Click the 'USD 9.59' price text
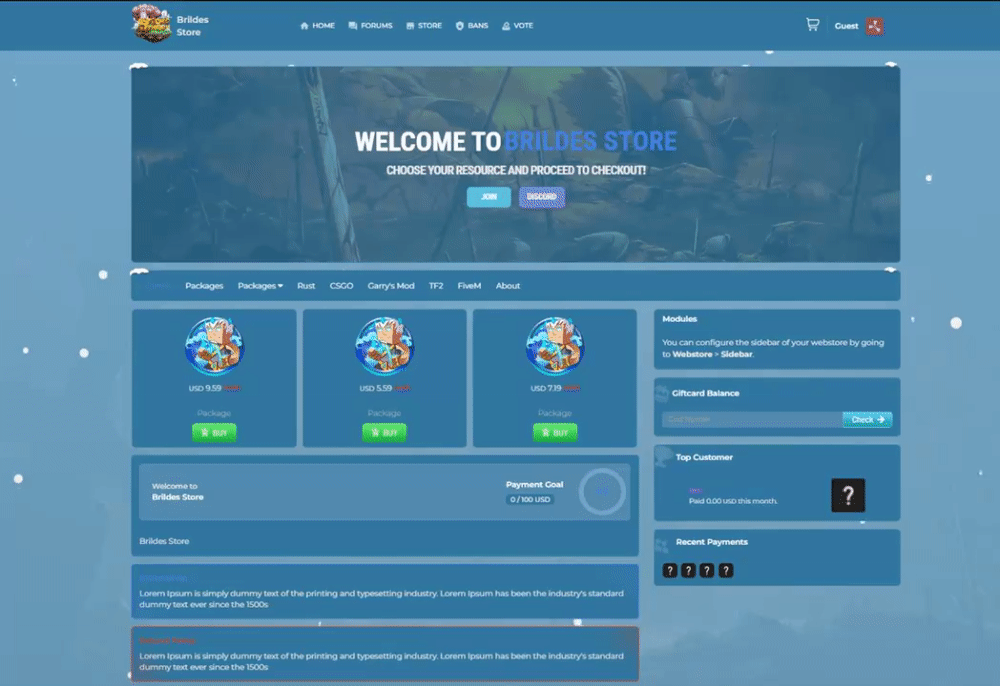1000x686 pixels. [205, 388]
